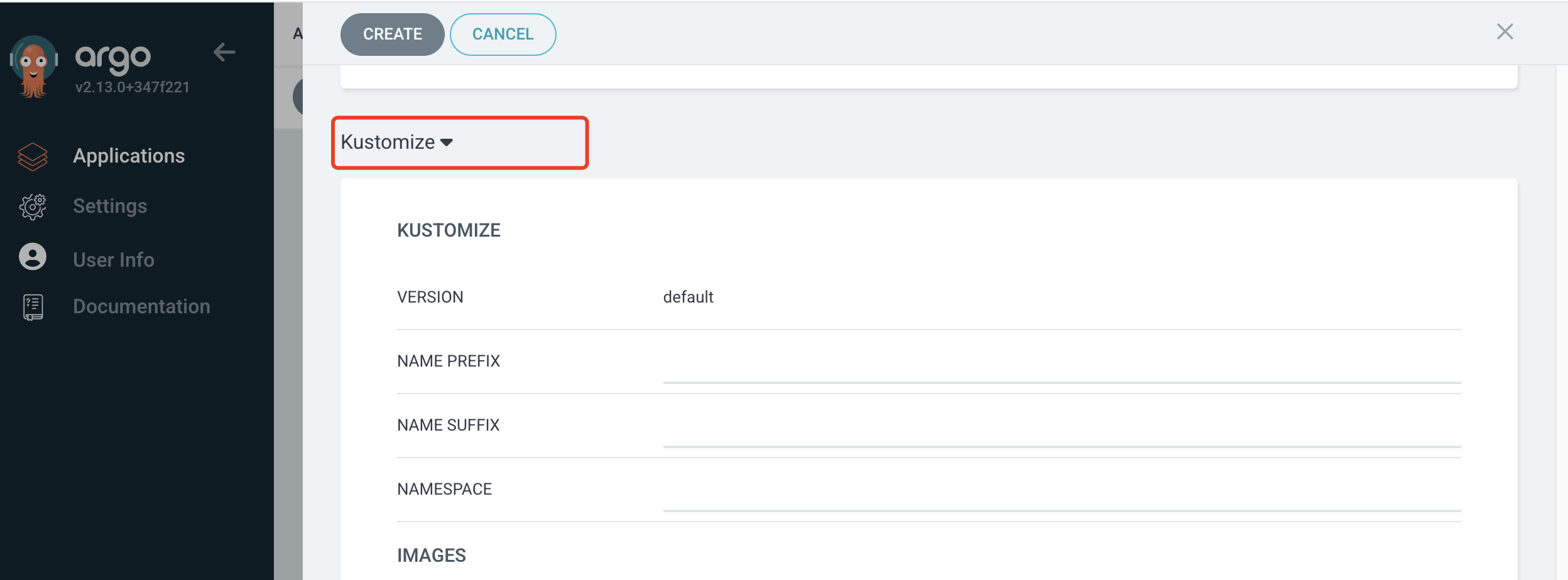This screenshot has width=1568, height=580.
Task: Click the VERSION field label
Action: coord(430,297)
